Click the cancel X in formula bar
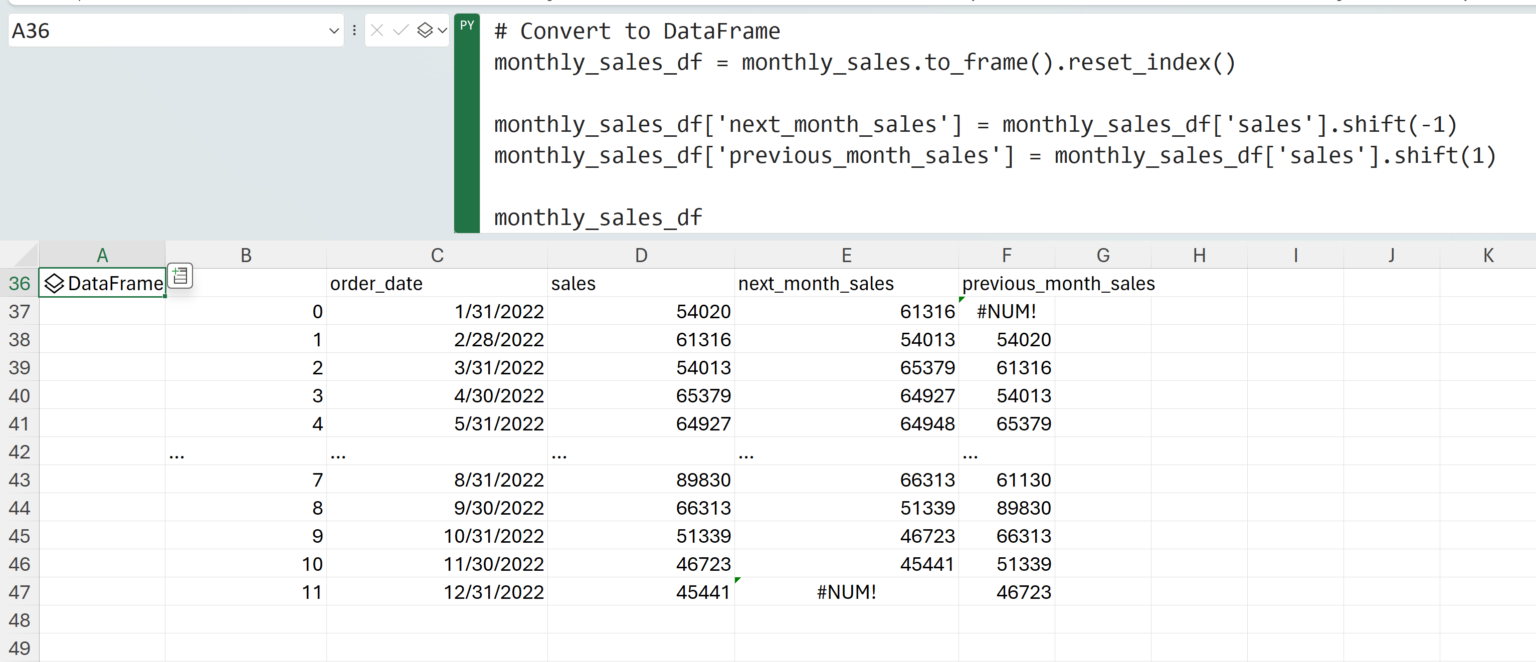This screenshot has height=662, width=1536. point(377,31)
